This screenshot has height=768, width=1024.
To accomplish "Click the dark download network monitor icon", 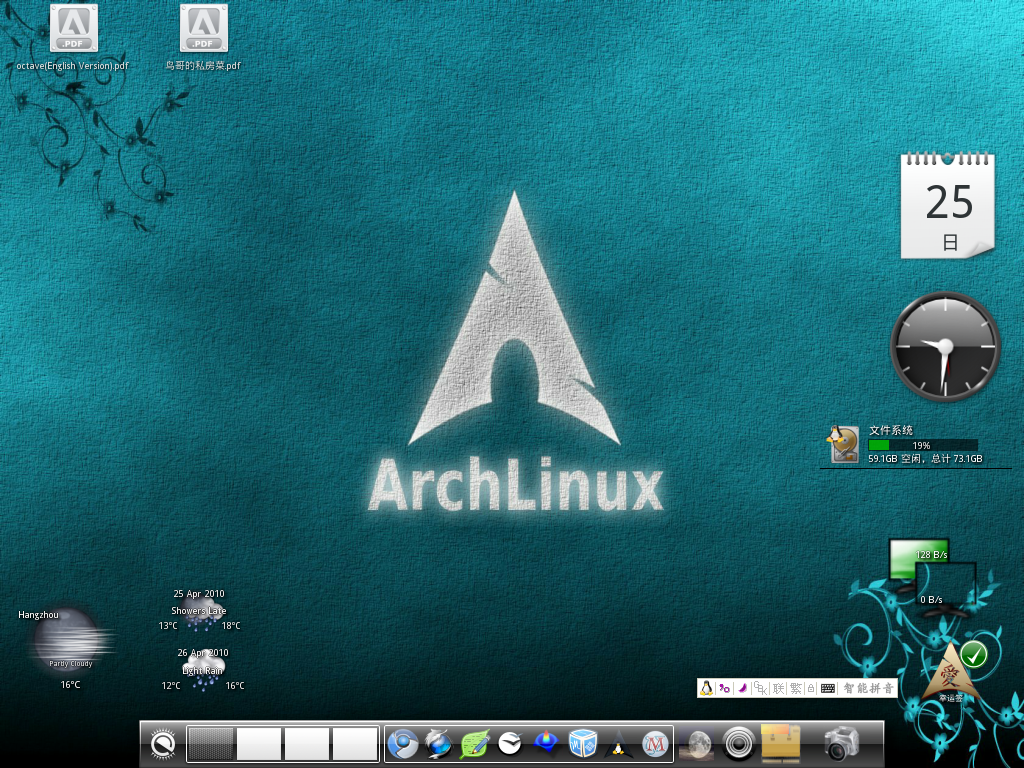I will click(946, 590).
